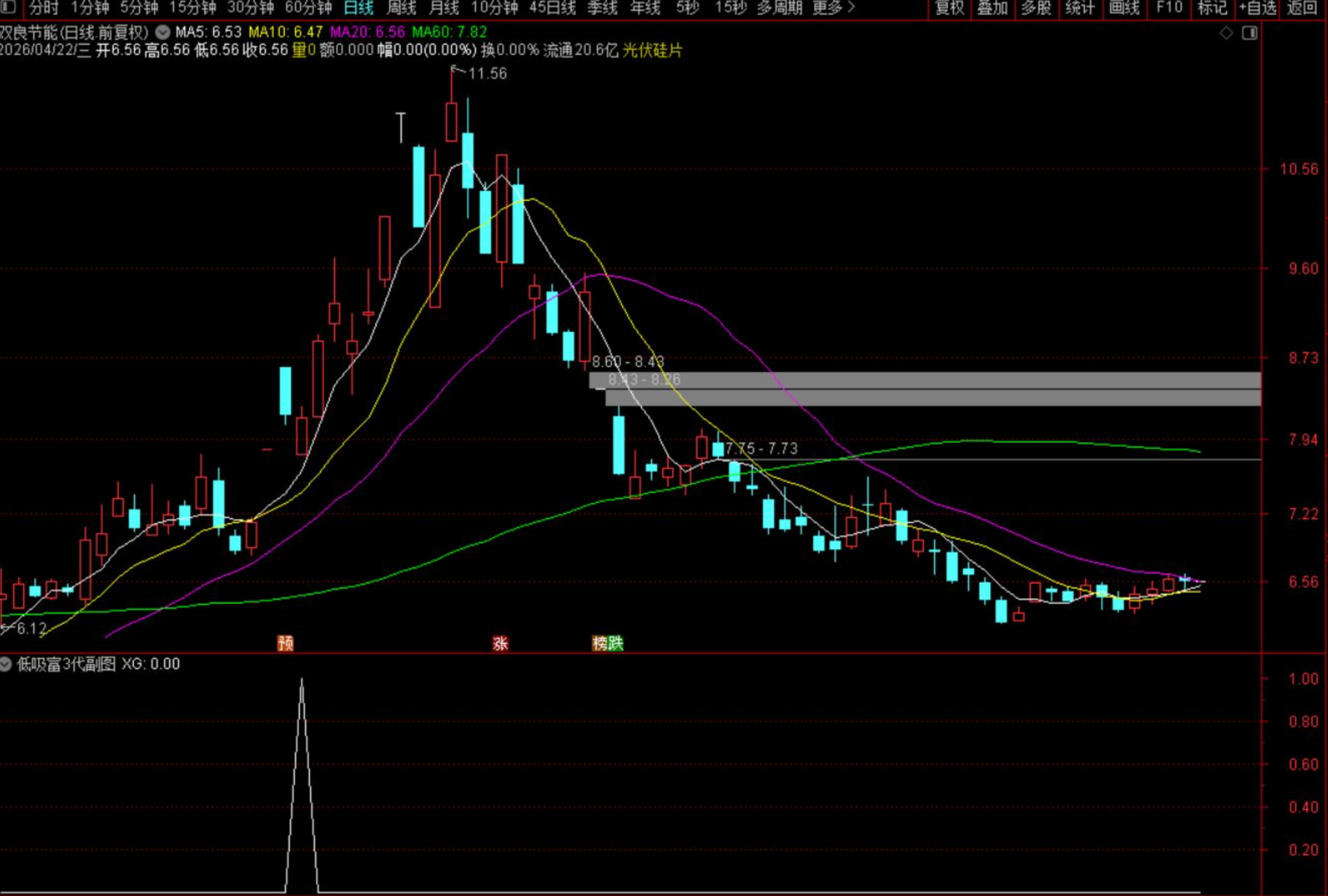Click the 预 event marker icon

[x=285, y=643]
